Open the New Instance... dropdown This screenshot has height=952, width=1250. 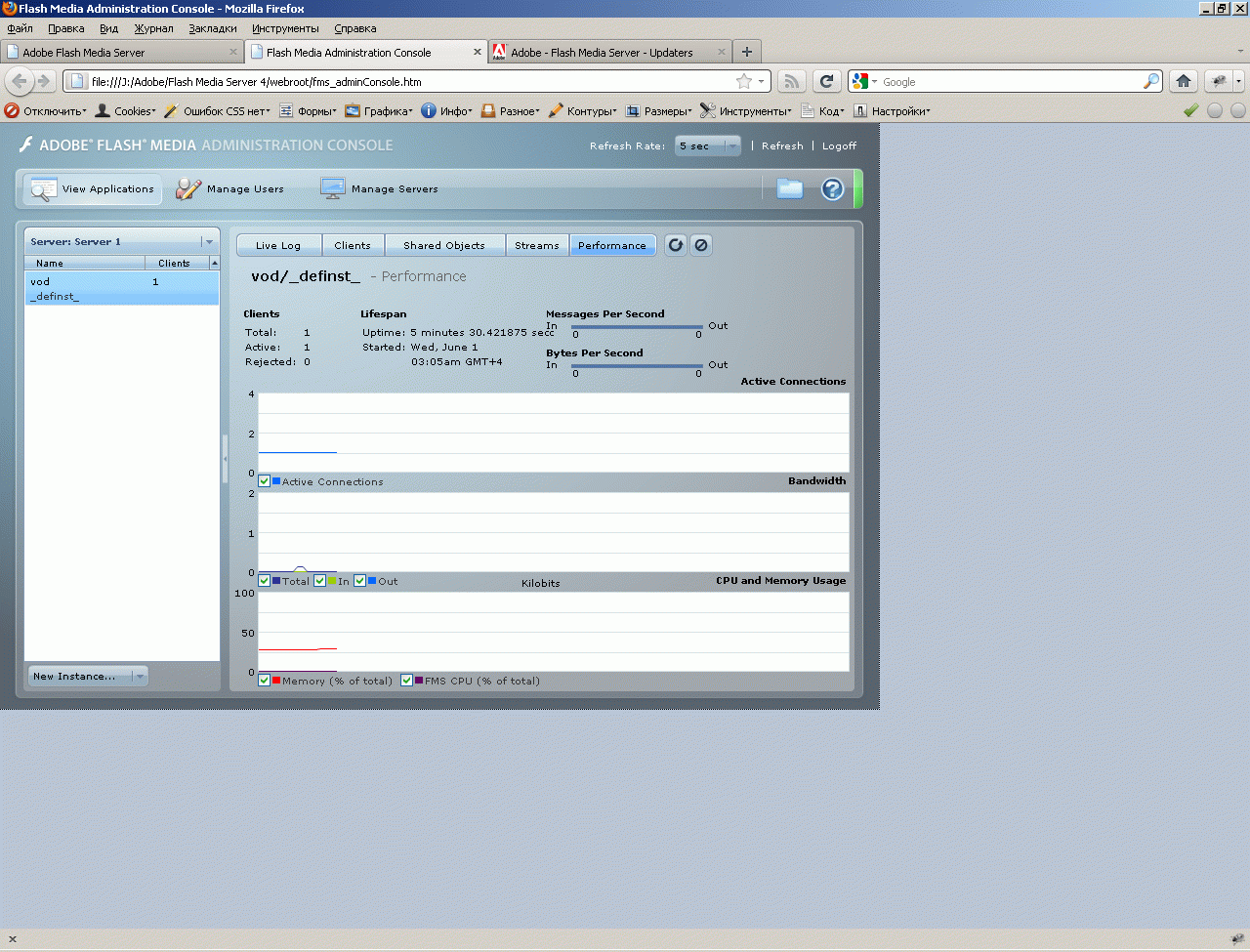coord(88,676)
